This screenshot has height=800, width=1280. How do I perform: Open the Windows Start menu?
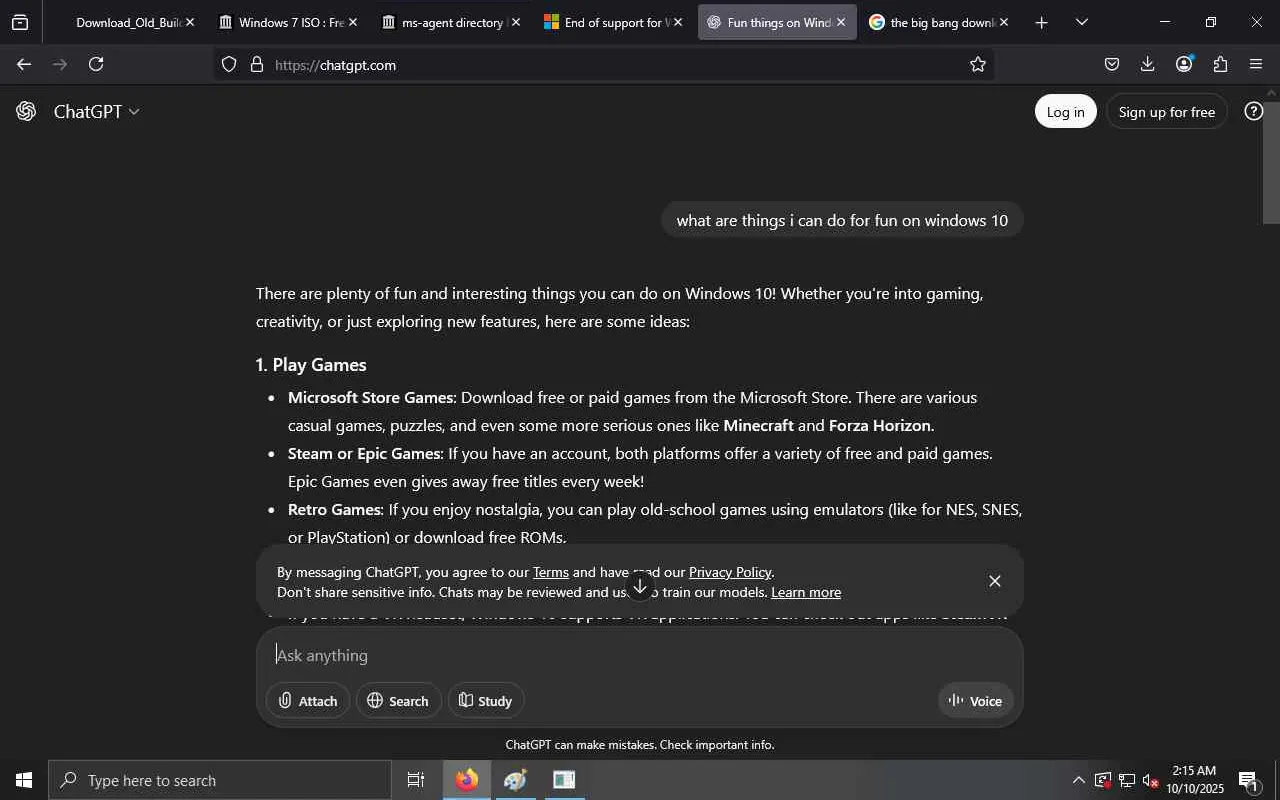click(24, 780)
